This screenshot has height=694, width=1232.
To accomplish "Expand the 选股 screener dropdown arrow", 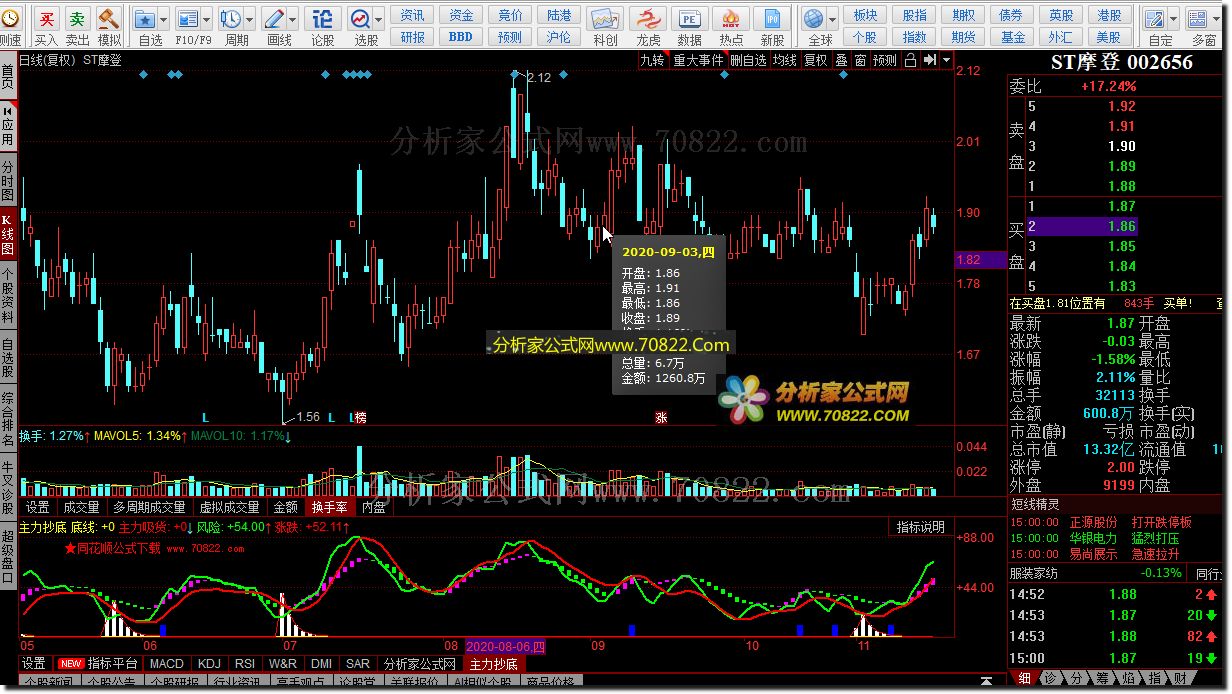I will [378, 19].
